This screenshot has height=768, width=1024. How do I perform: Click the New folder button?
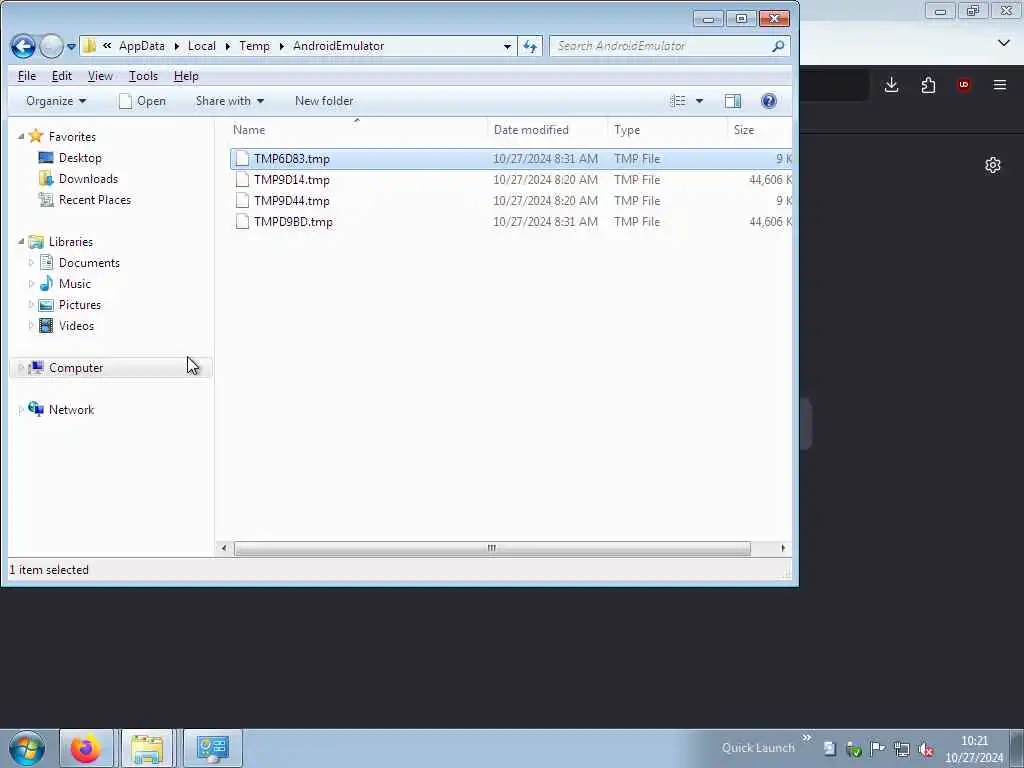pyautogui.click(x=324, y=101)
